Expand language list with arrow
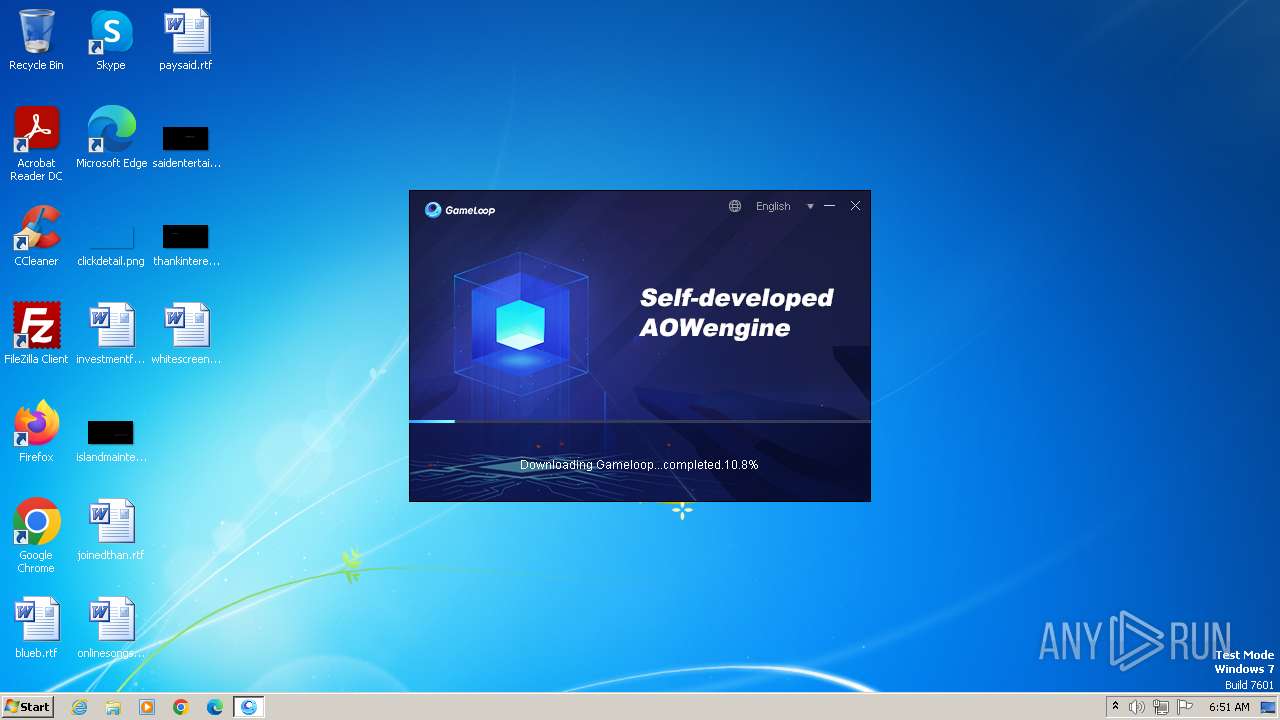 810,206
